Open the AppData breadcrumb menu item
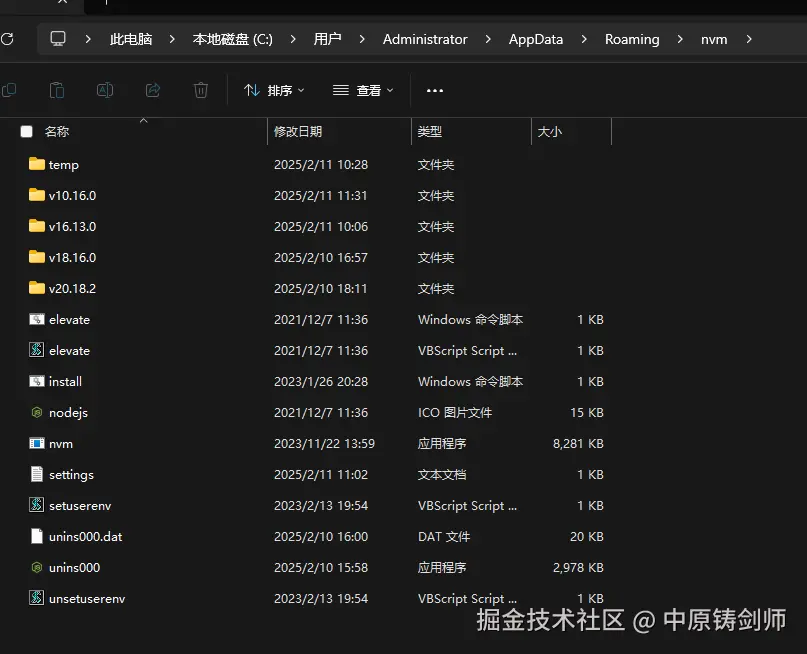 [535, 39]
